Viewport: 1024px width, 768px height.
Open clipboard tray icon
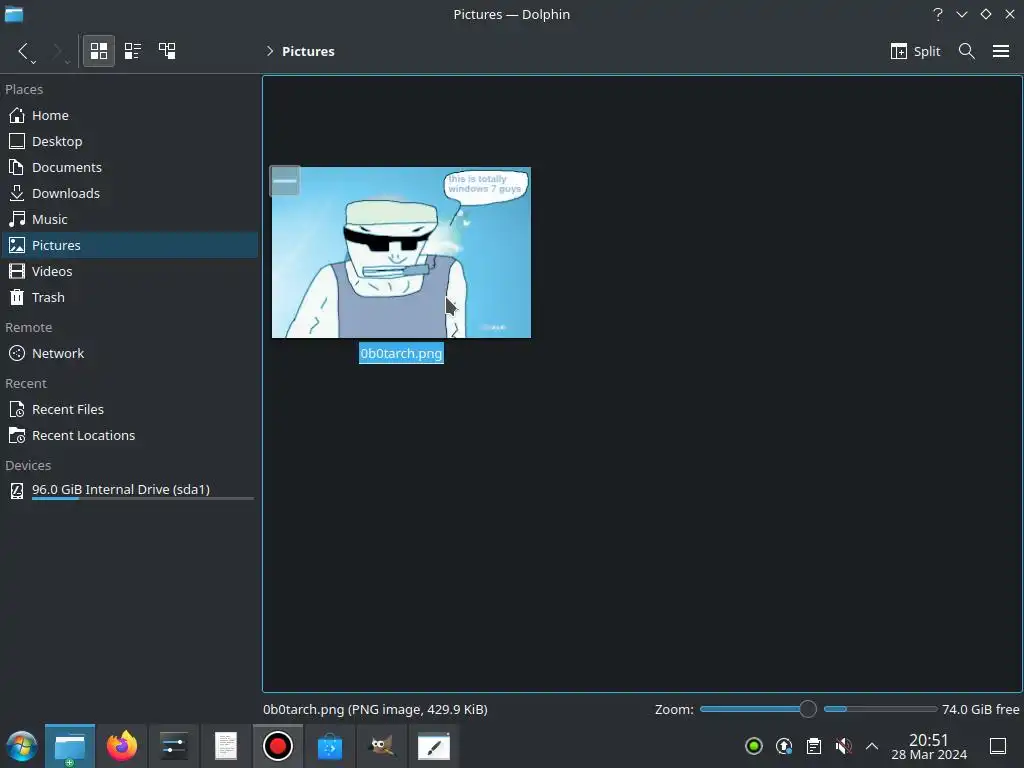coord(814,746)
